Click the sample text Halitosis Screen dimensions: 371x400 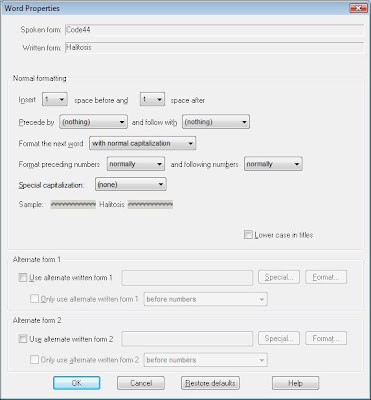[112, 204]
